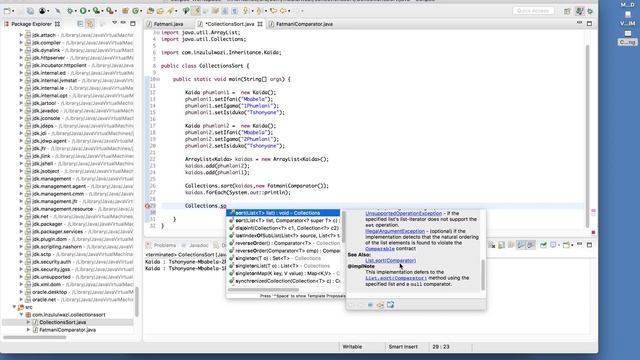Click the Previous Annotation arrow icon
The image size is (640, 360).
tap(259, 11)
